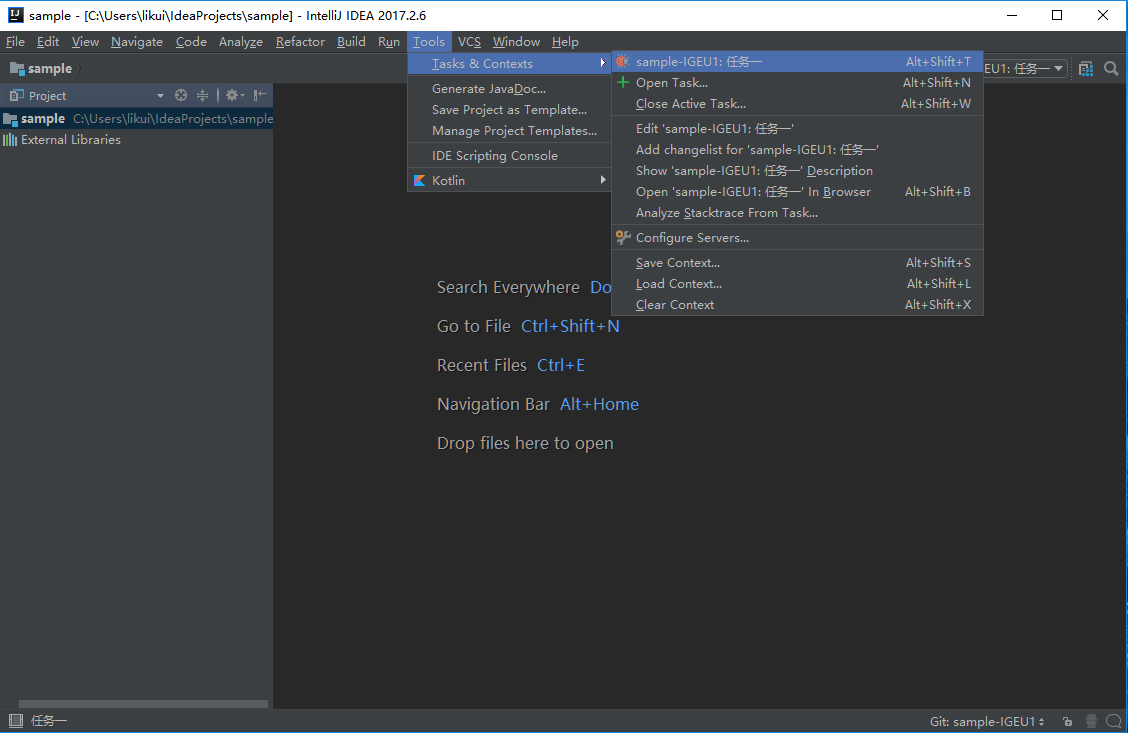Click the Project panel title label

(47, 95)
